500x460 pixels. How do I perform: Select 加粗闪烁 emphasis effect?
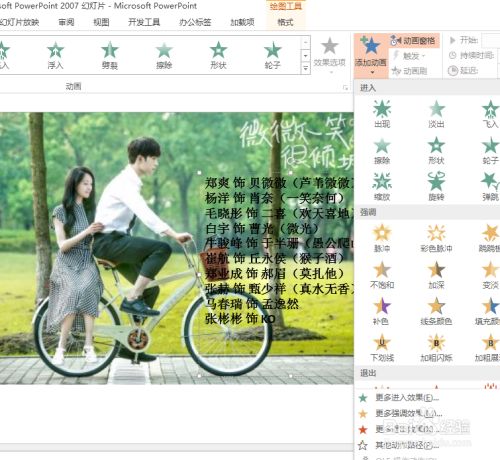(436, 348)
